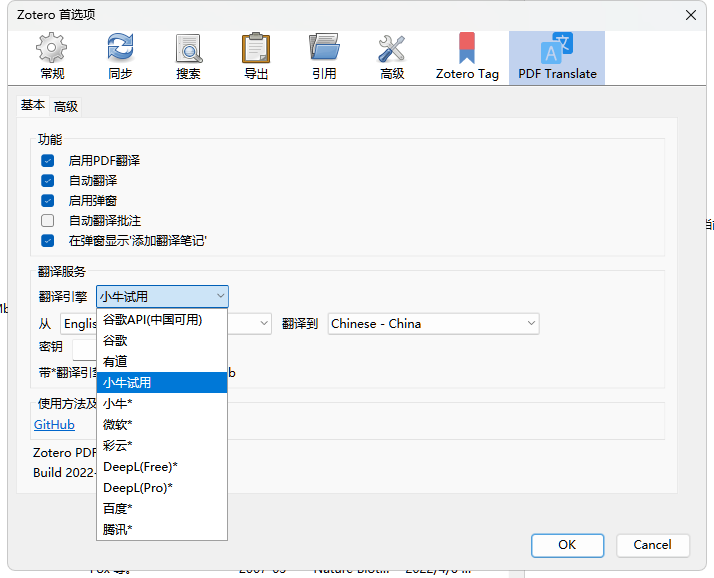Viewport: 714px width, 578px height.
Task: Click the Cancel button
Action: [x=653, y=545]
